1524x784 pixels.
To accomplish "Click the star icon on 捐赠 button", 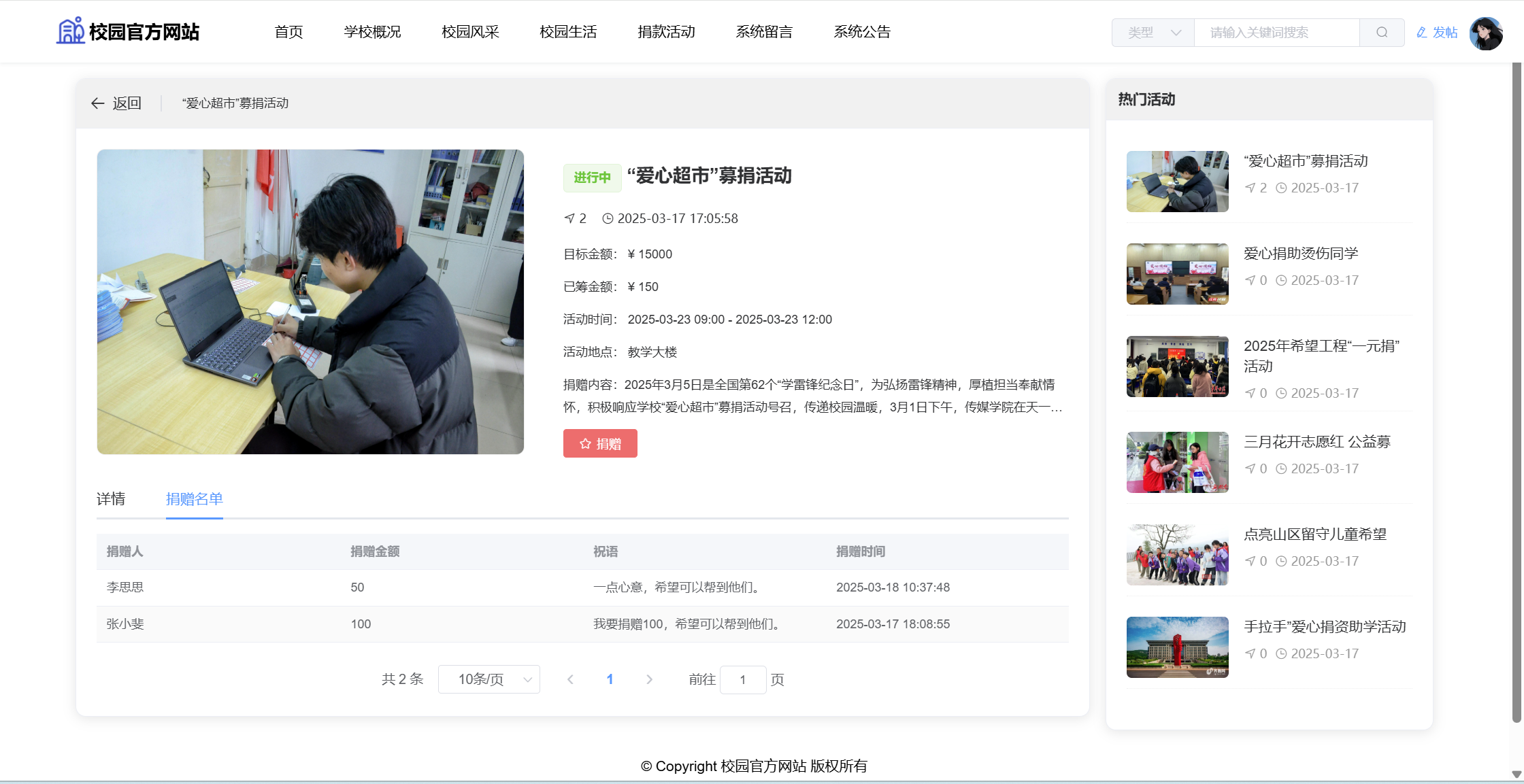I will click(585, 444).
